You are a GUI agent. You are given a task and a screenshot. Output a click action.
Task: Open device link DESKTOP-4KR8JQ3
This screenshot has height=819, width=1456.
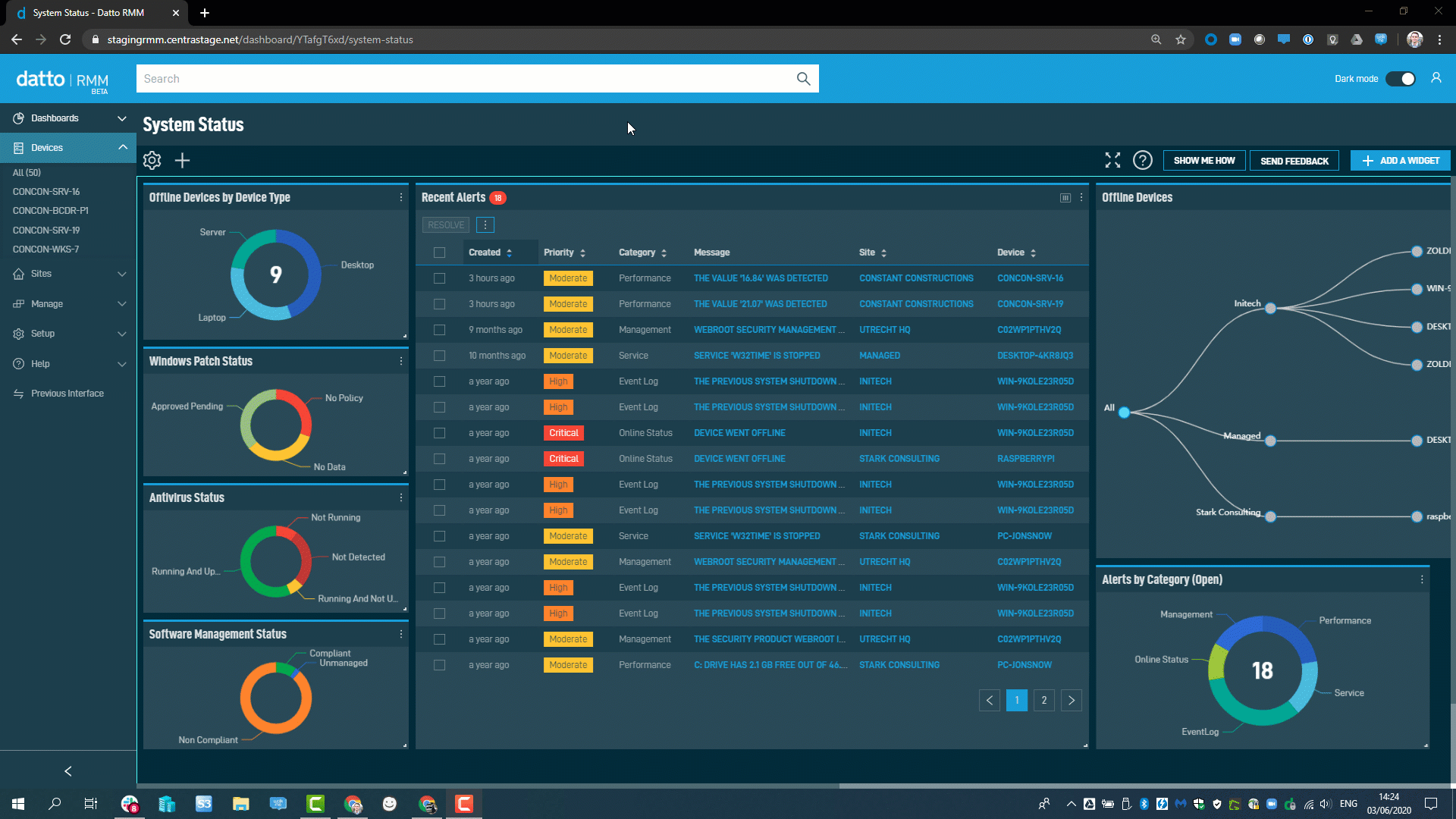coord(1035,356)
